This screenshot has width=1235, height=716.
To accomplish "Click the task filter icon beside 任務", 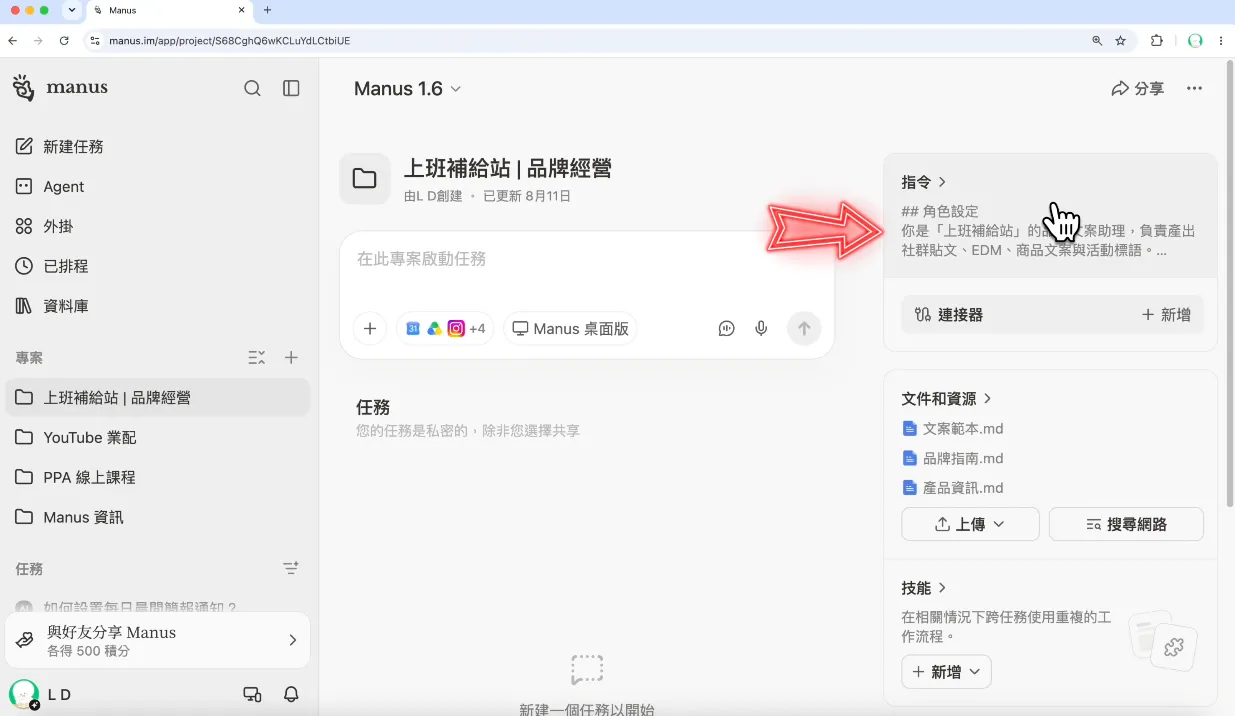I will point(291,568).
